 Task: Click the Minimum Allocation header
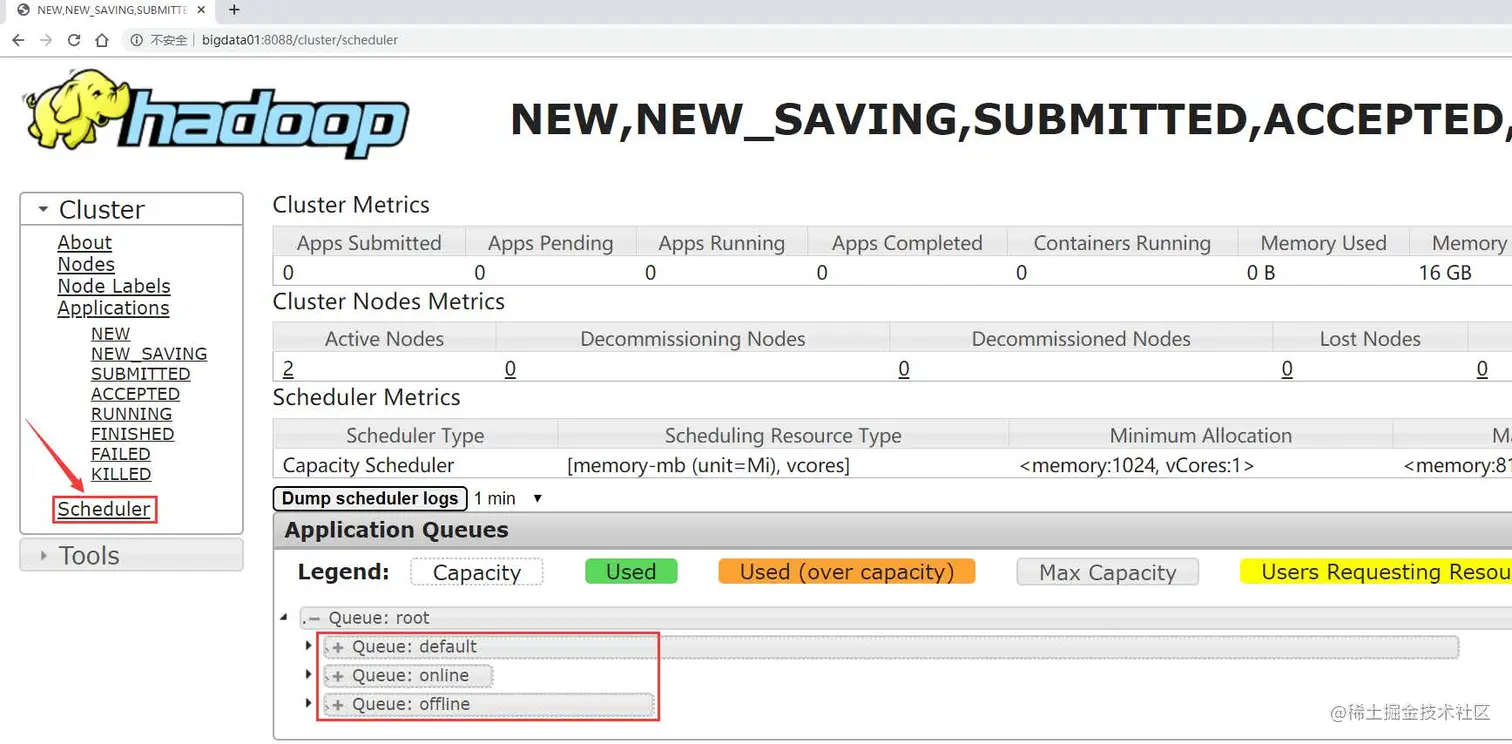pyautogui.click(x=1201, y=435)
